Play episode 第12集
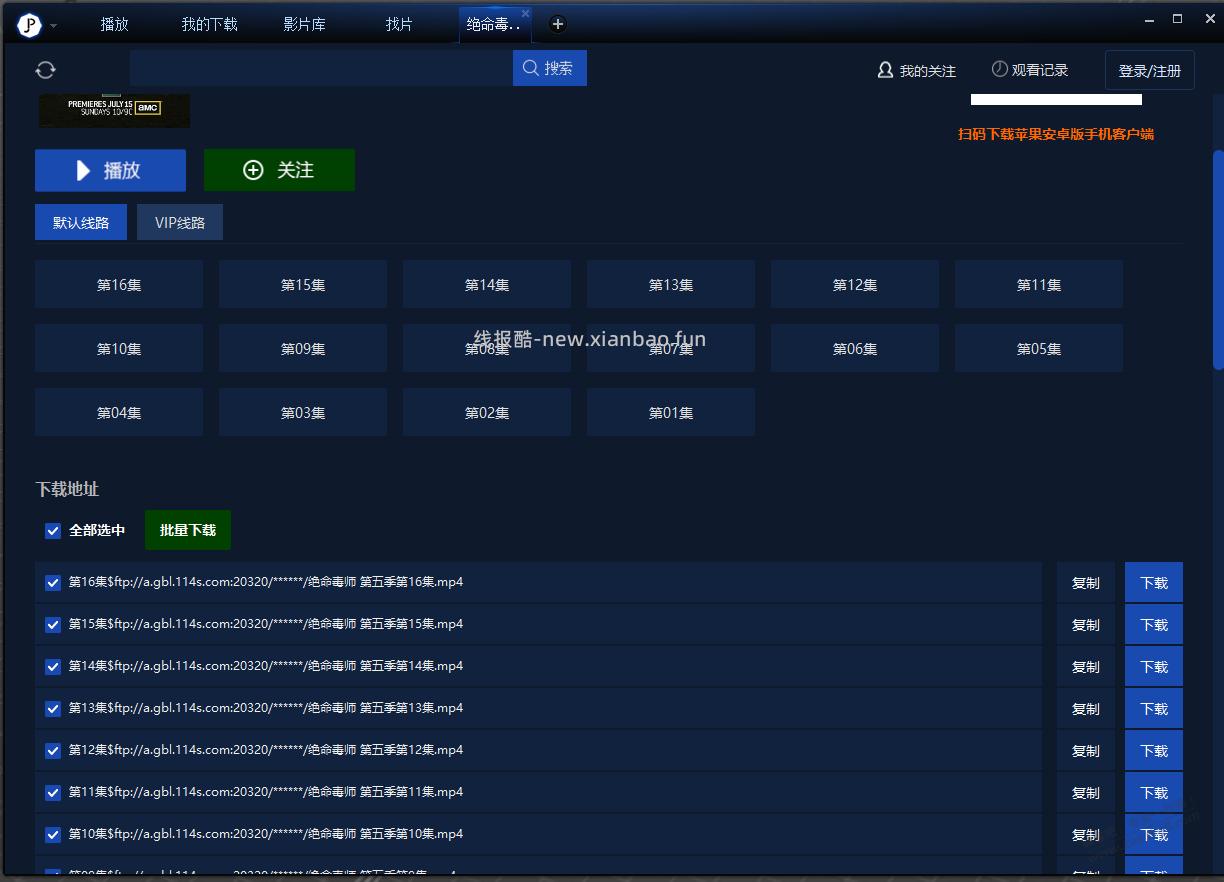This screenshot has width=1224, height=882. tap(855, 284)
